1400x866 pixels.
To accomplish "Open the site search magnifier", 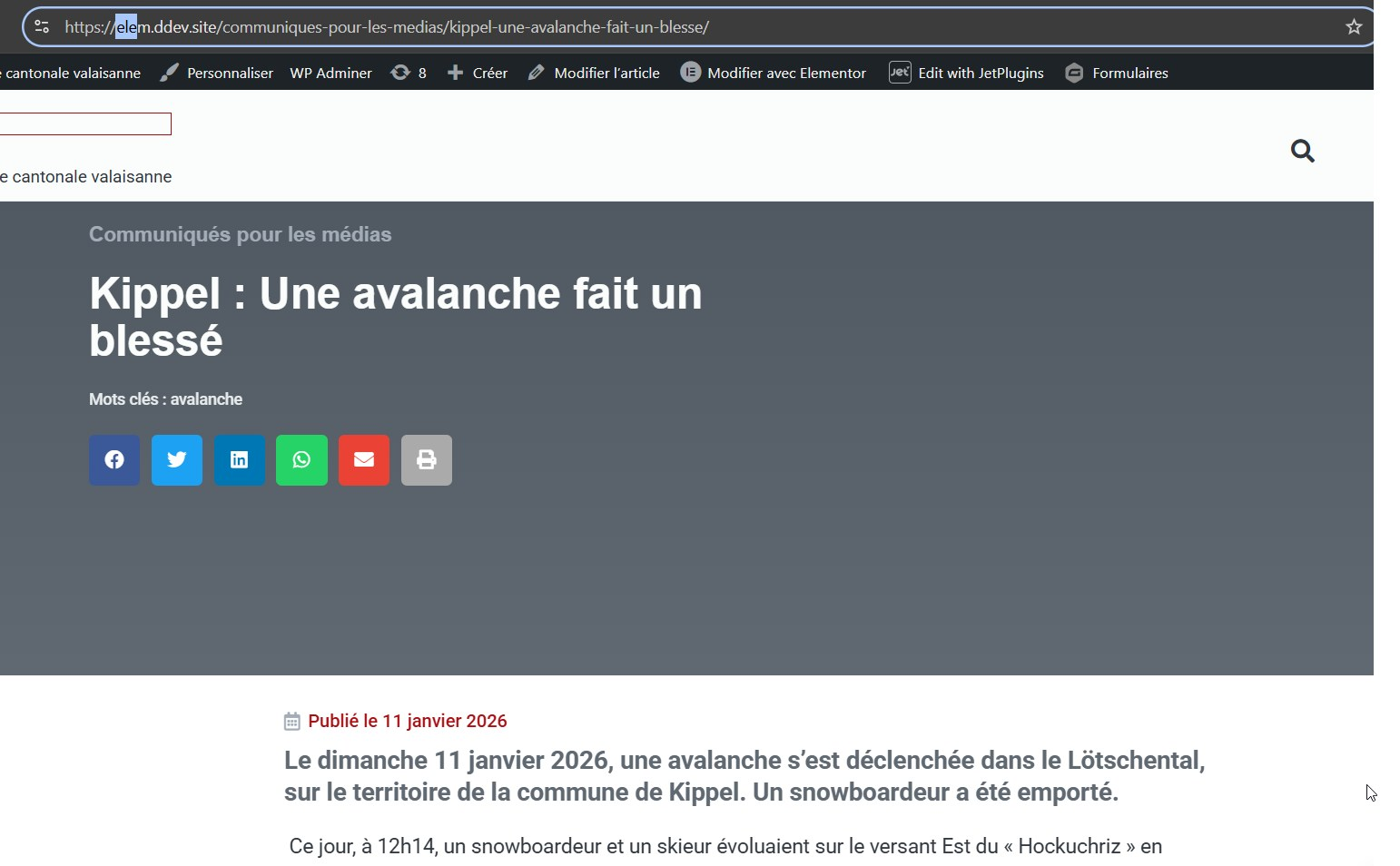I will [1303, 151].
